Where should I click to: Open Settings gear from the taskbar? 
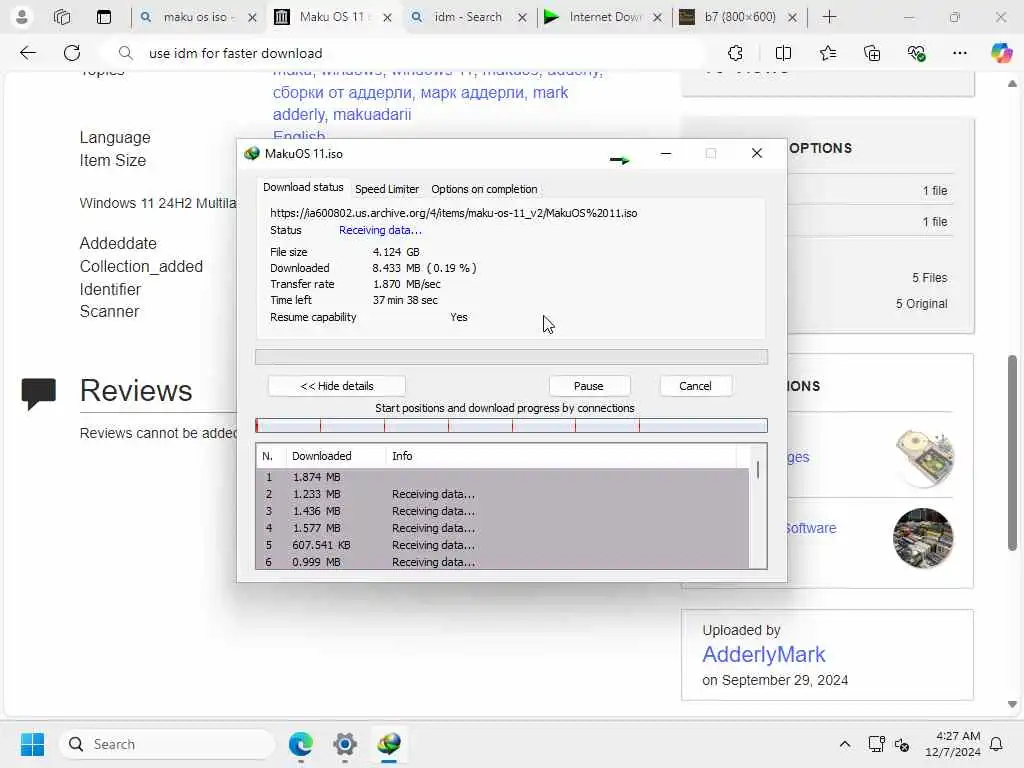(x=345, y=744)
